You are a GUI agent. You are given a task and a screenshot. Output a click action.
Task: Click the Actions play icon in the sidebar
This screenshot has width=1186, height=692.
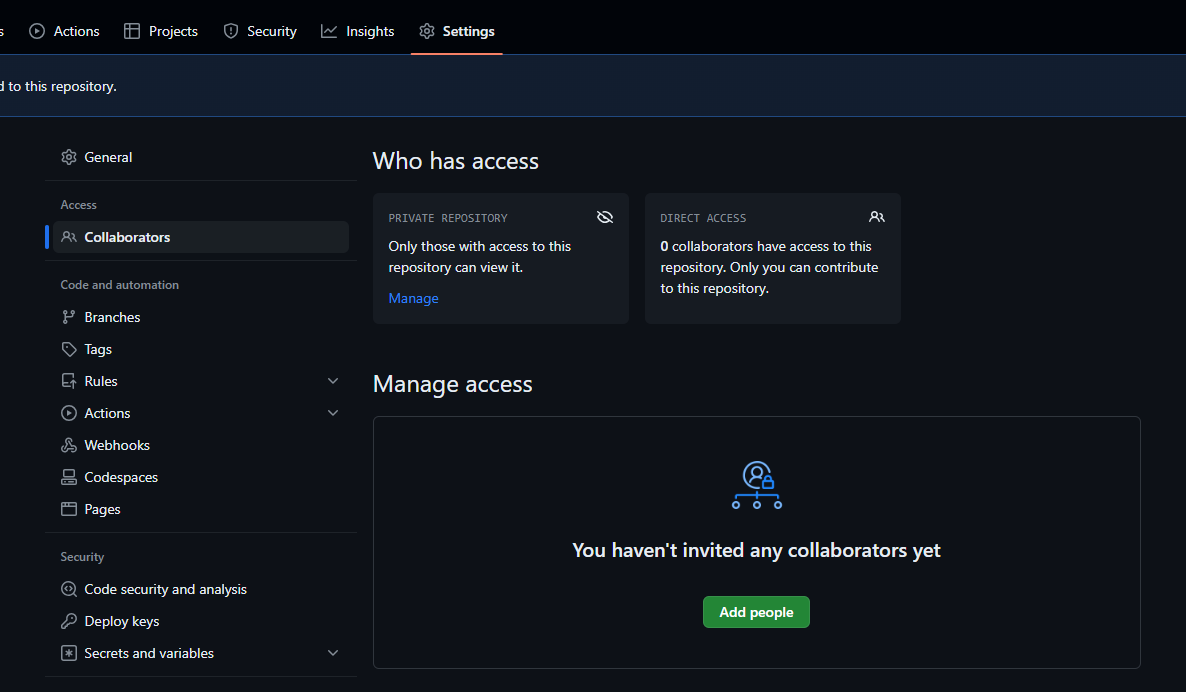pos(69,413)
